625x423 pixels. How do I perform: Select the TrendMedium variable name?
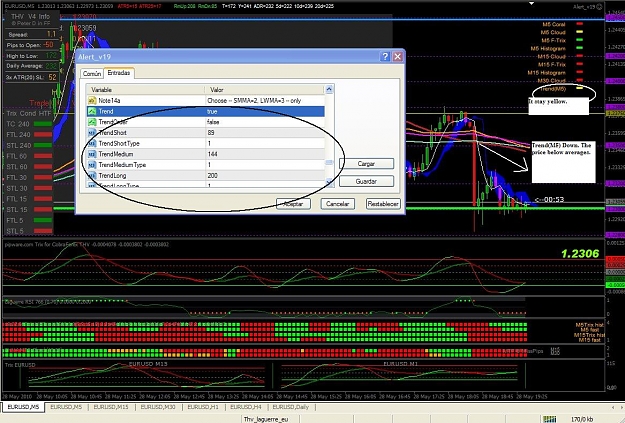[116, 154]
